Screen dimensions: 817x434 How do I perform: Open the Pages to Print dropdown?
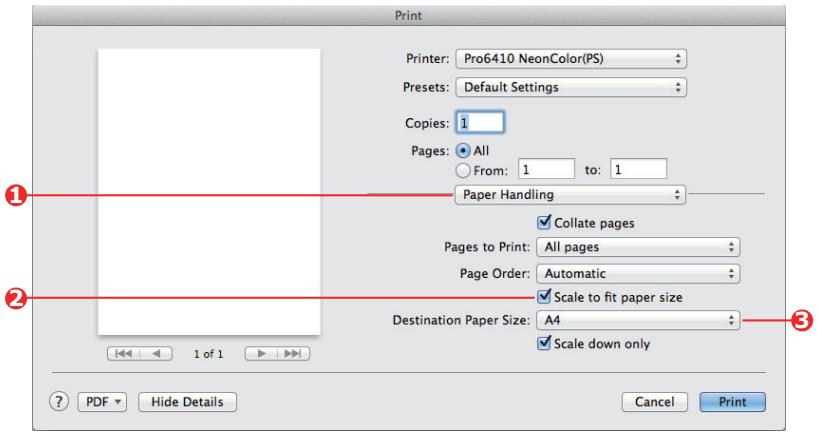[x=638, y=247]
